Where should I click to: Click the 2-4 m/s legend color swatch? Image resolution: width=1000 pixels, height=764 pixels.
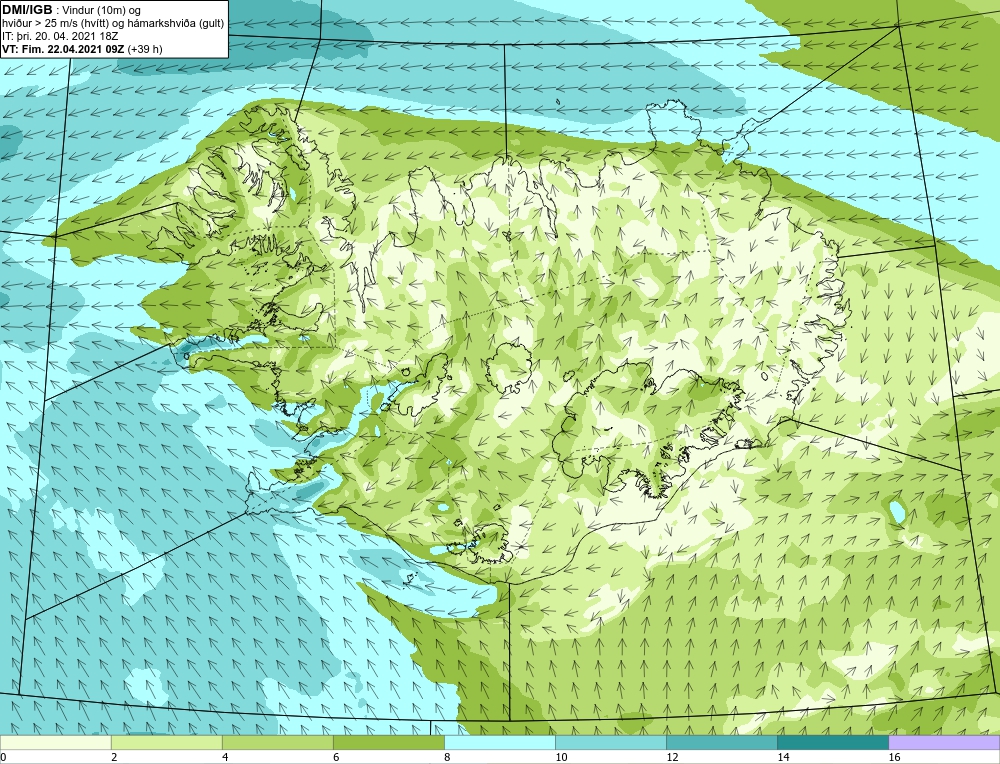point(166,742)
